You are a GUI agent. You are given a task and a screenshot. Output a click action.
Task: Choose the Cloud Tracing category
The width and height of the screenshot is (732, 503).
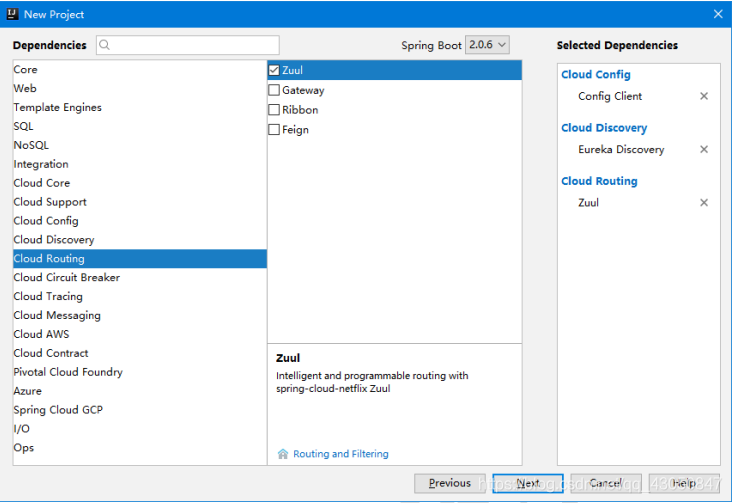coord(140,297)
